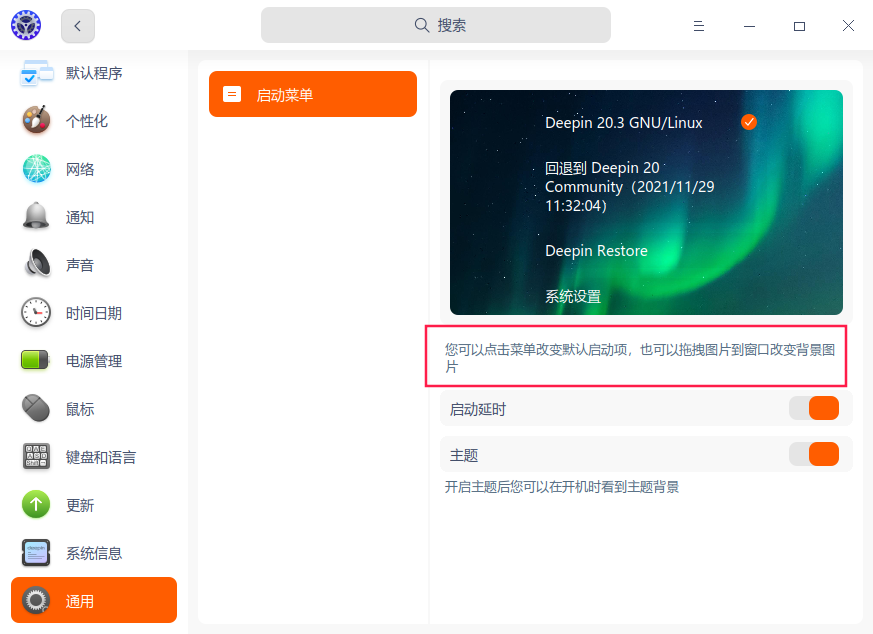
Task: Click the 启动菜单 list icon
Action: click(232, 94)
